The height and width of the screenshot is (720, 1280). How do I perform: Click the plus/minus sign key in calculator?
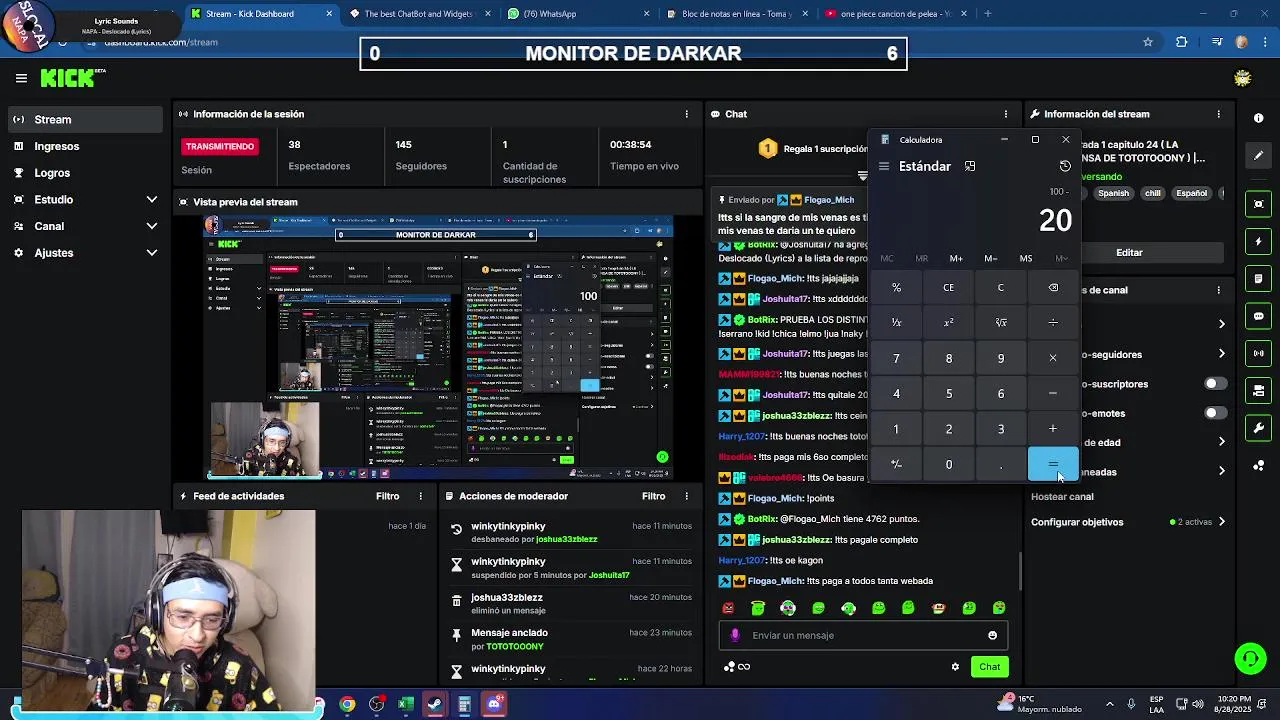coord(896,464)
